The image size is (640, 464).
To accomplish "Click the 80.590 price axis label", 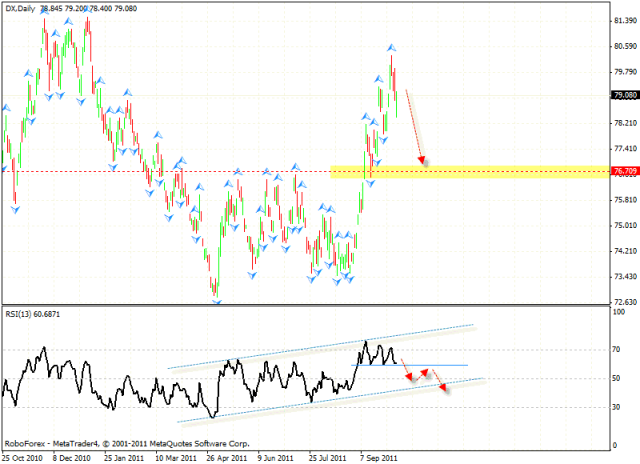I will [x=624, y=46].
